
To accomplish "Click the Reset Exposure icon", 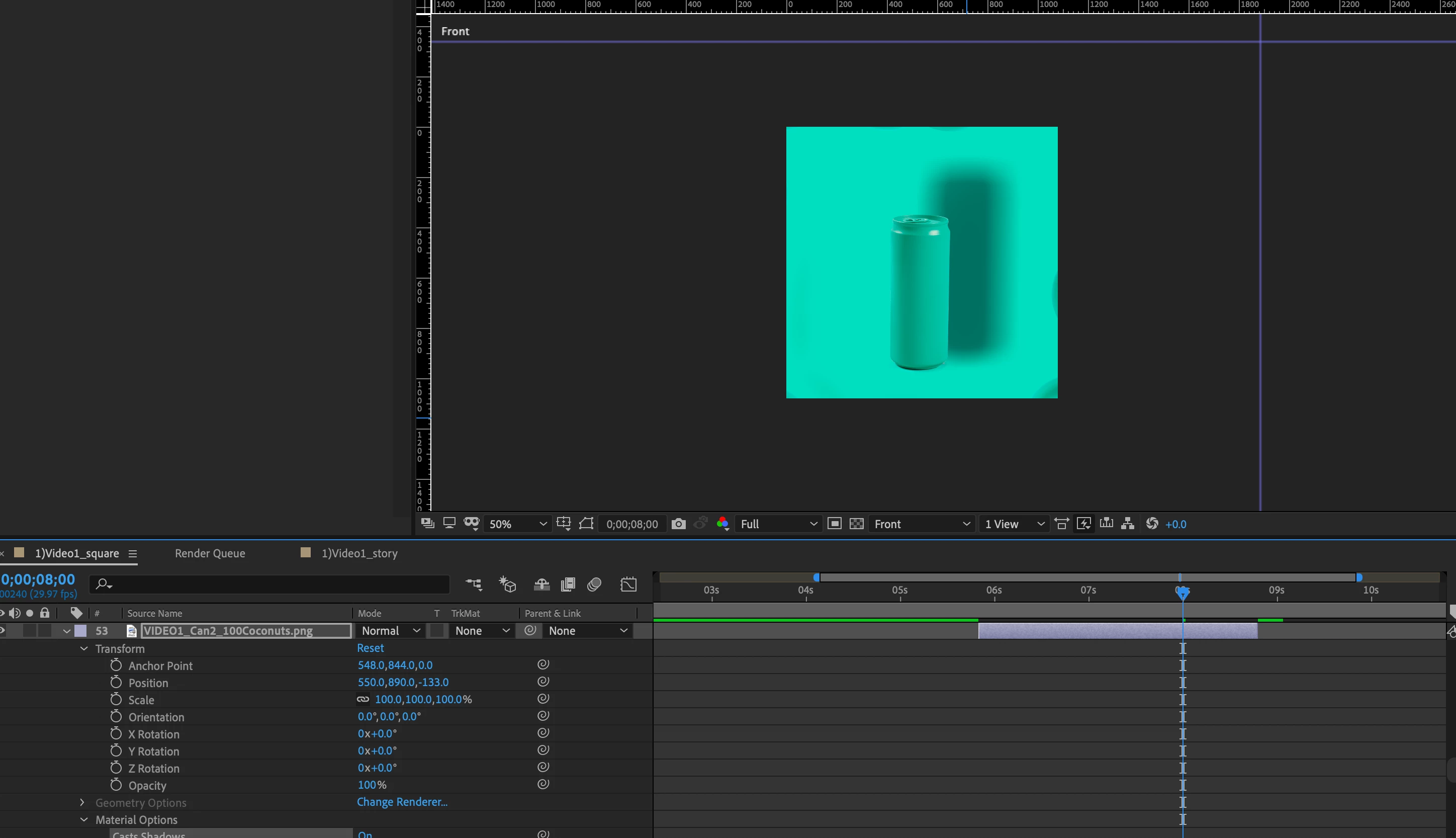I will point(1152,524).
